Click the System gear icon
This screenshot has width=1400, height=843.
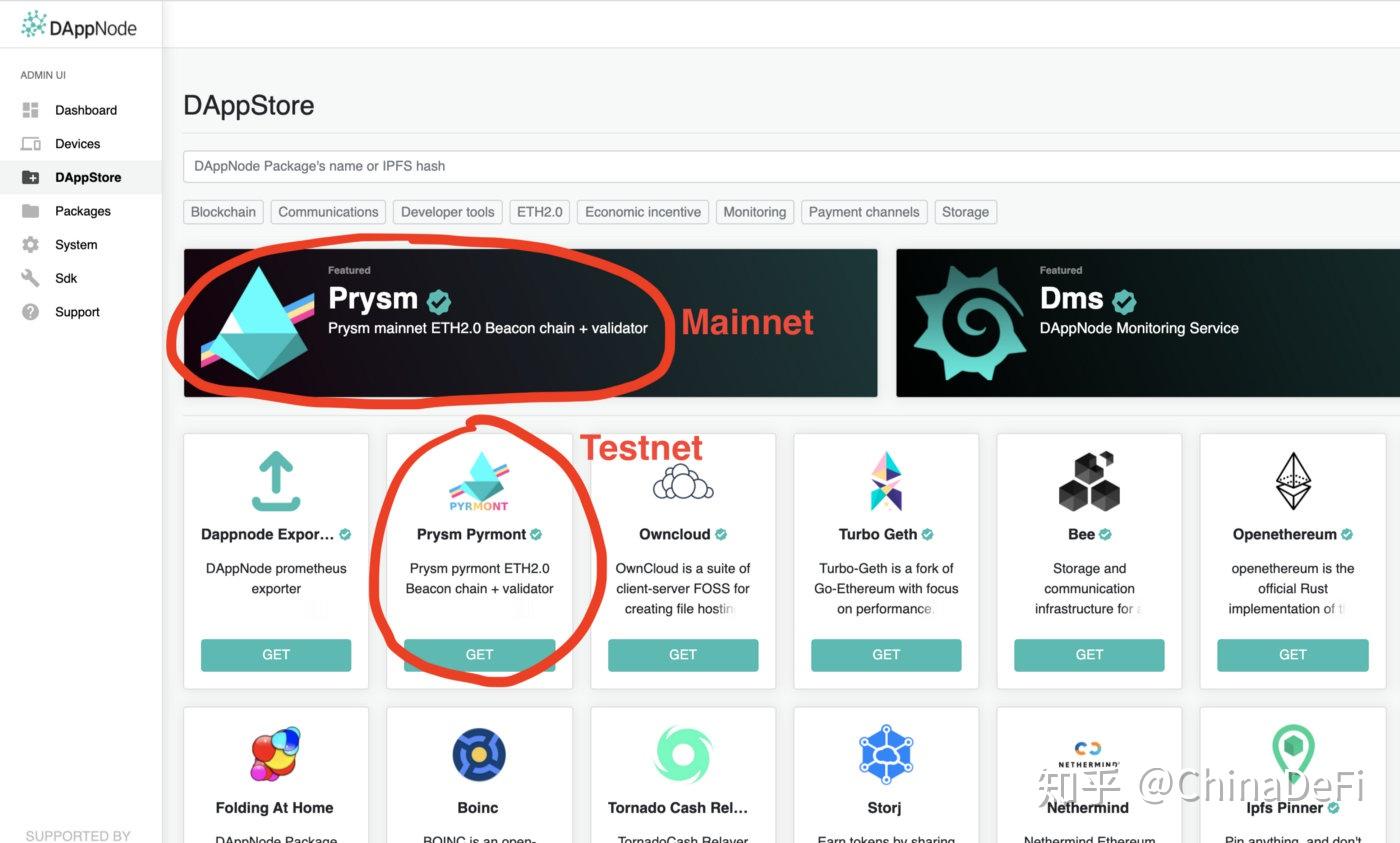(x=30, y=245)
